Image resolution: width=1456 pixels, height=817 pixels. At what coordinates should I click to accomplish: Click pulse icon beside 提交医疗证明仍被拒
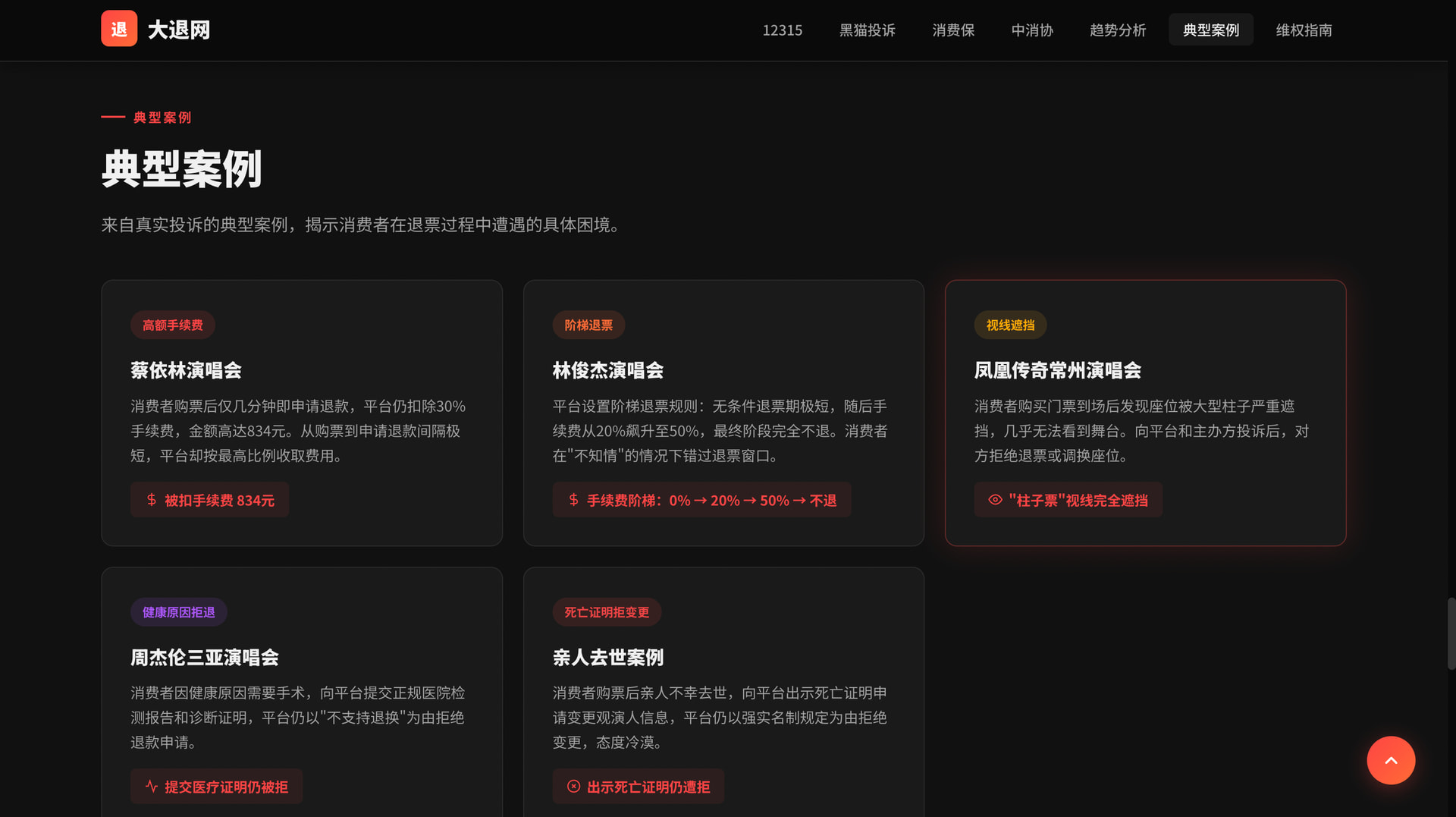(x=152, y=787)
